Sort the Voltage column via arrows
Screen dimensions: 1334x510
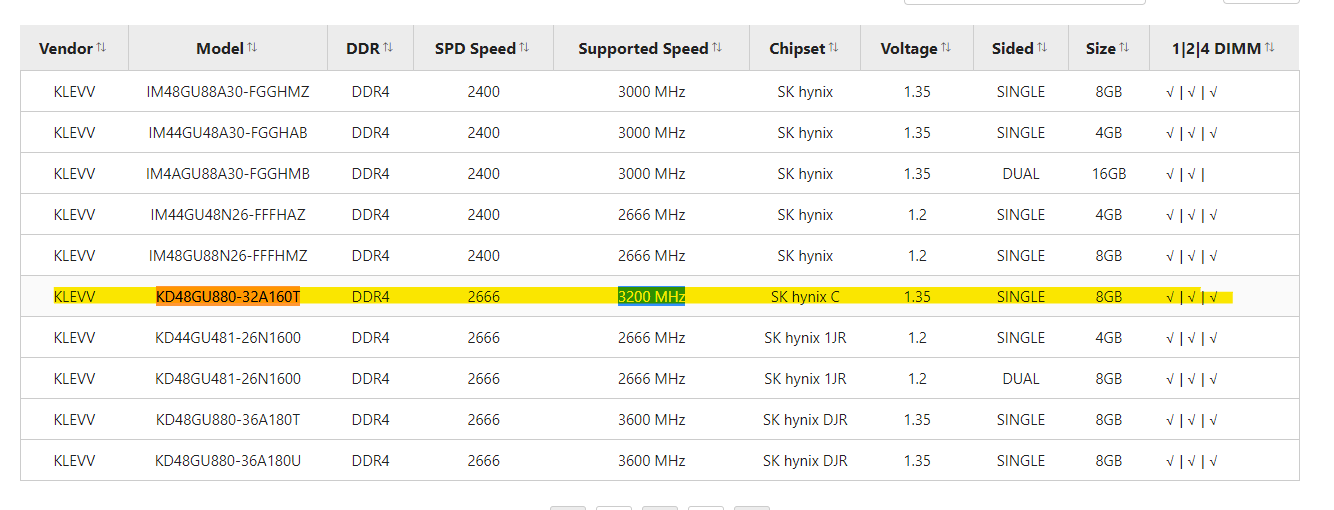(946, 48)
